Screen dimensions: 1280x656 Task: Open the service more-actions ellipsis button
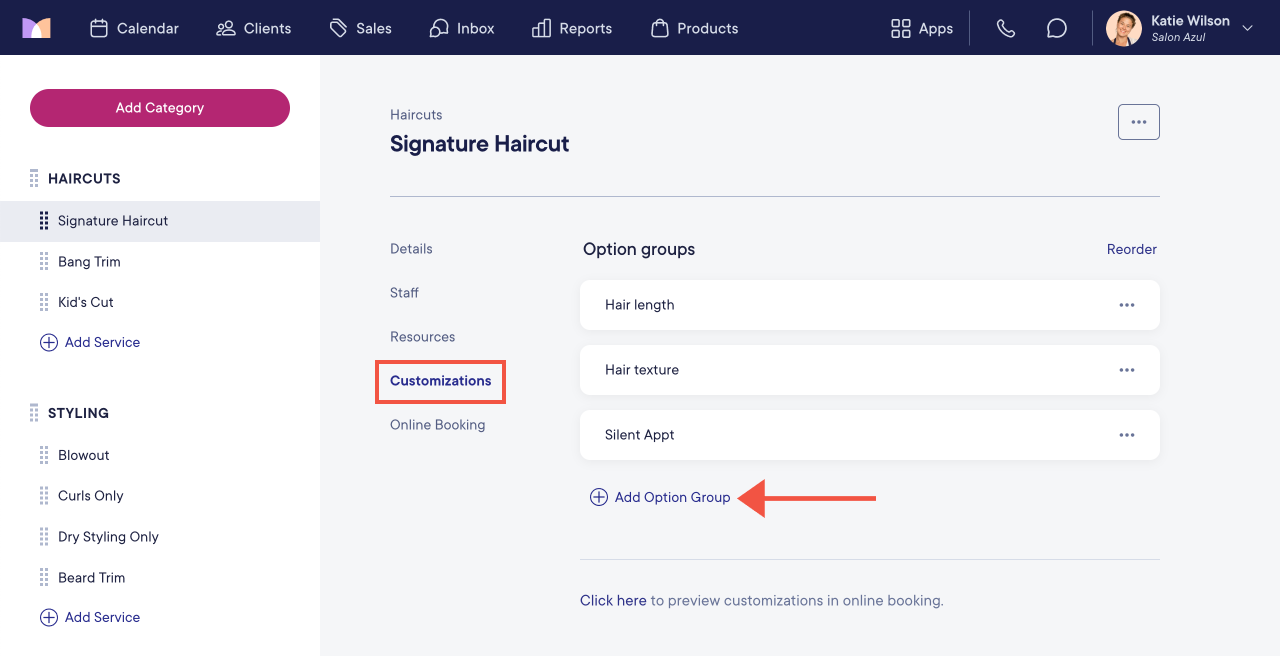point(1139,122)
